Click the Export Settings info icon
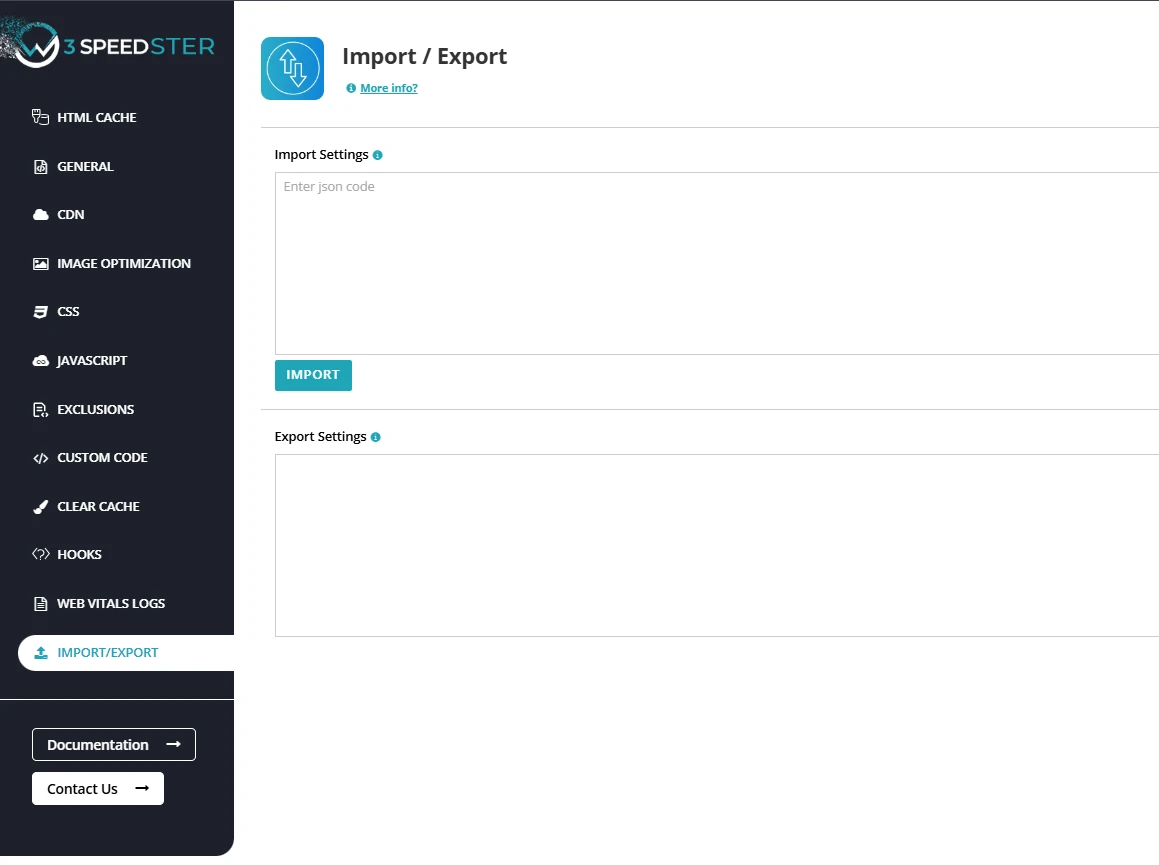The image size is (1159, 865). [375, 437]
